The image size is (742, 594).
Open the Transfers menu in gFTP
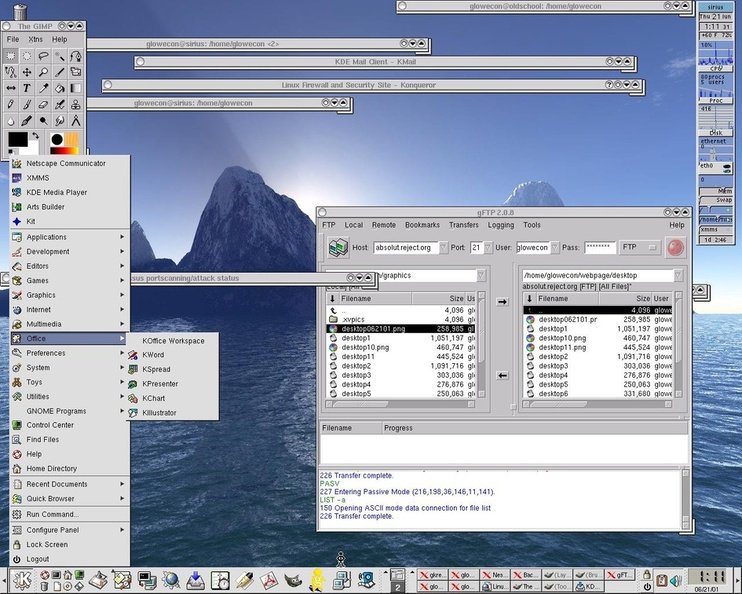coord(464,225)
